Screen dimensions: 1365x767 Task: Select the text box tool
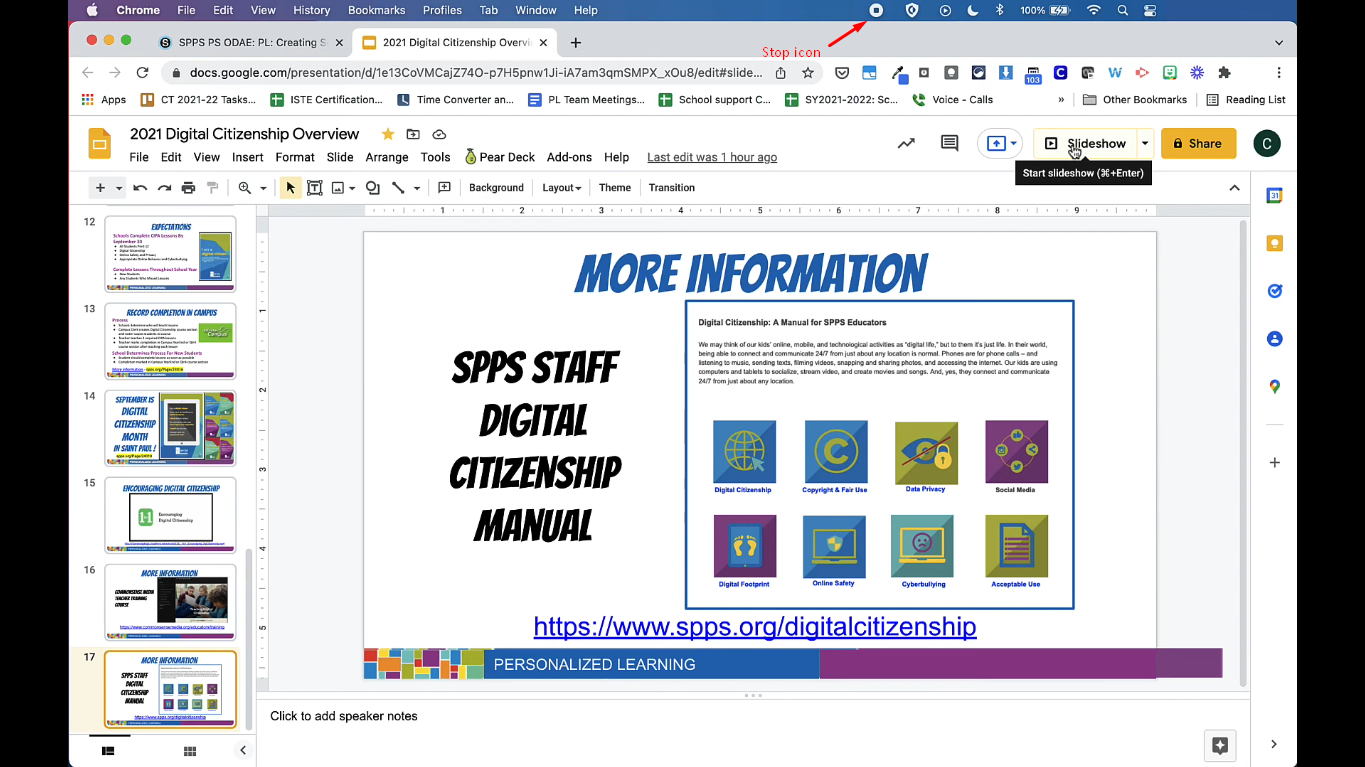tap(314, 188)
